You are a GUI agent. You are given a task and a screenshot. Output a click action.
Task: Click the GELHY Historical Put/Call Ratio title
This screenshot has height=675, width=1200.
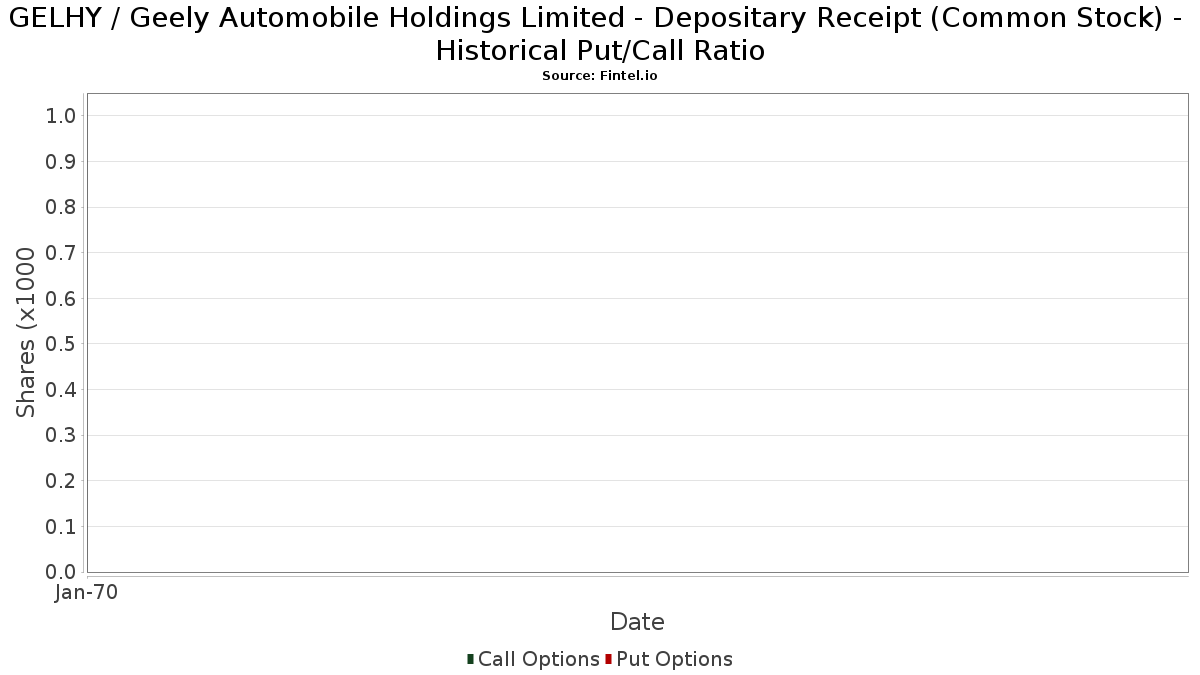pos(600,35)
